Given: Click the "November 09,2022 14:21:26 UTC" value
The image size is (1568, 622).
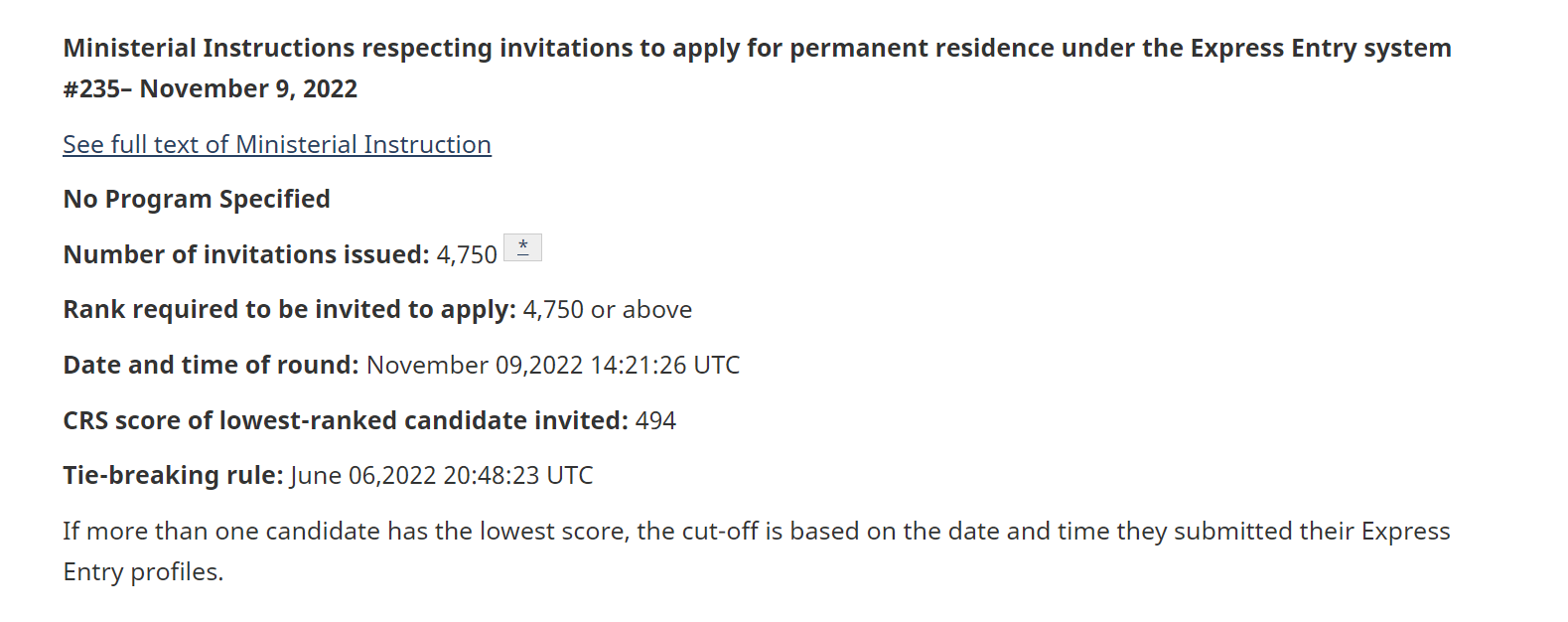Looking at the screenshot, I should [x=553, y=366].
